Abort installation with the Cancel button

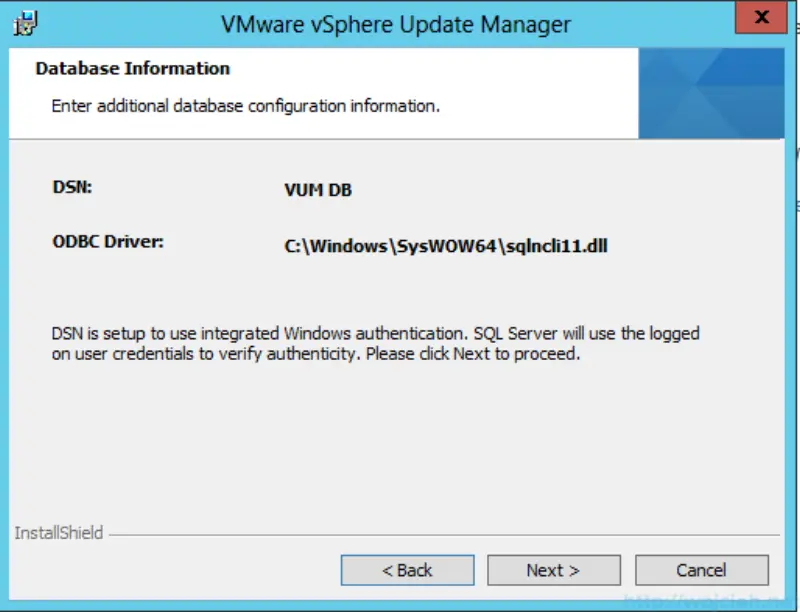pos(701,569)
